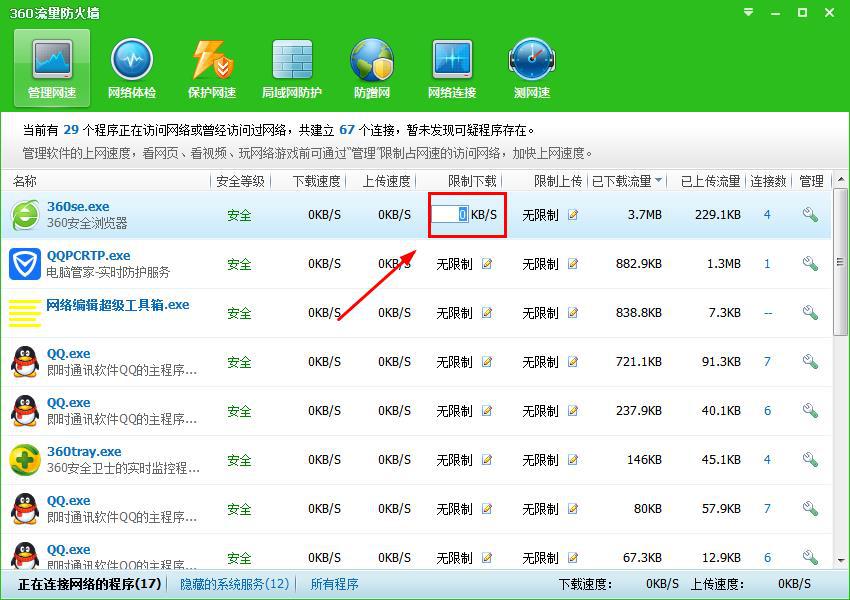
Task: Click the wrench manage icon for 360se.exe
Action: point(810,215)
